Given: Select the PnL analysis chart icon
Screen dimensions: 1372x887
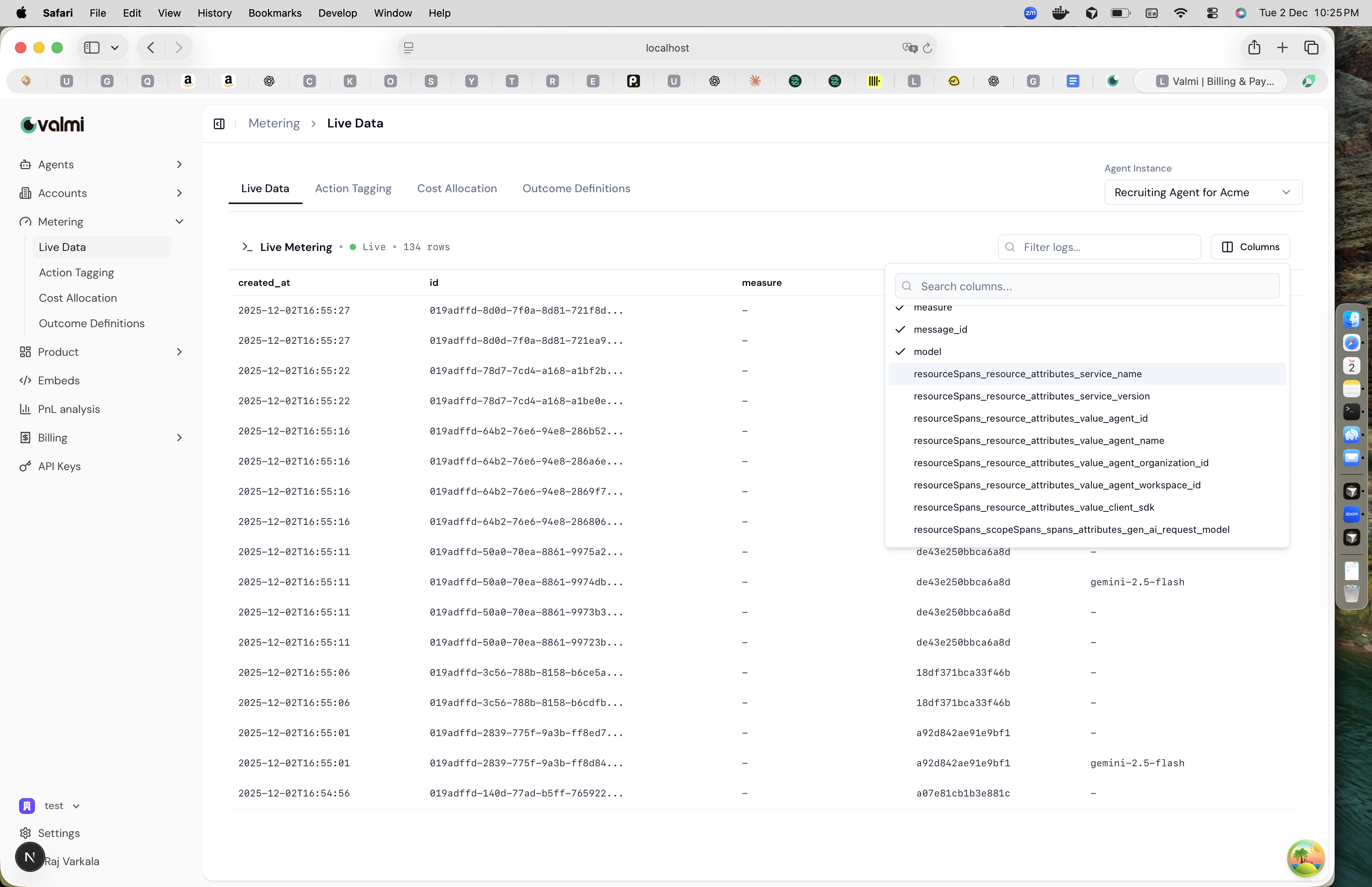Looking at the screenshot, I should [25, 409].
